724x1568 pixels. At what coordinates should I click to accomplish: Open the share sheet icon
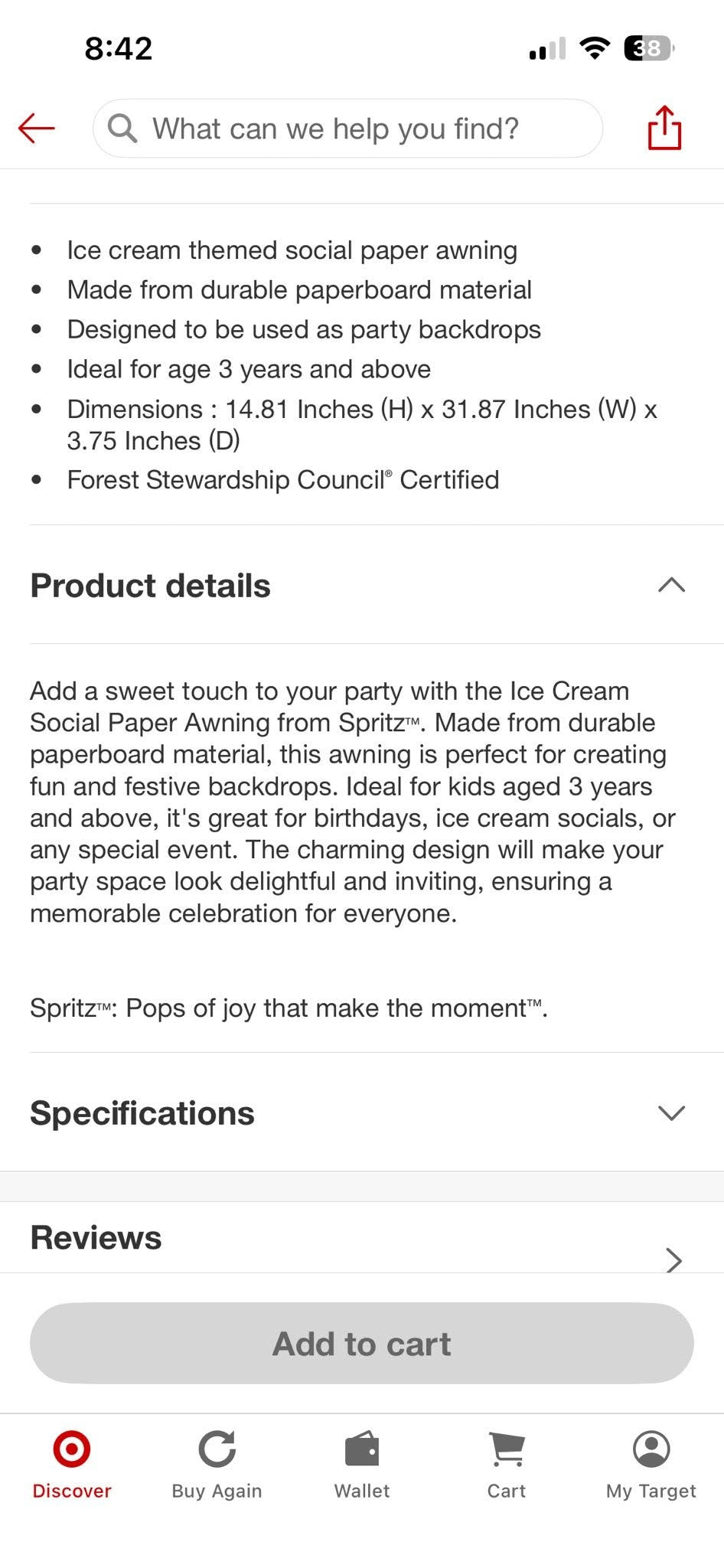point(664,127)
